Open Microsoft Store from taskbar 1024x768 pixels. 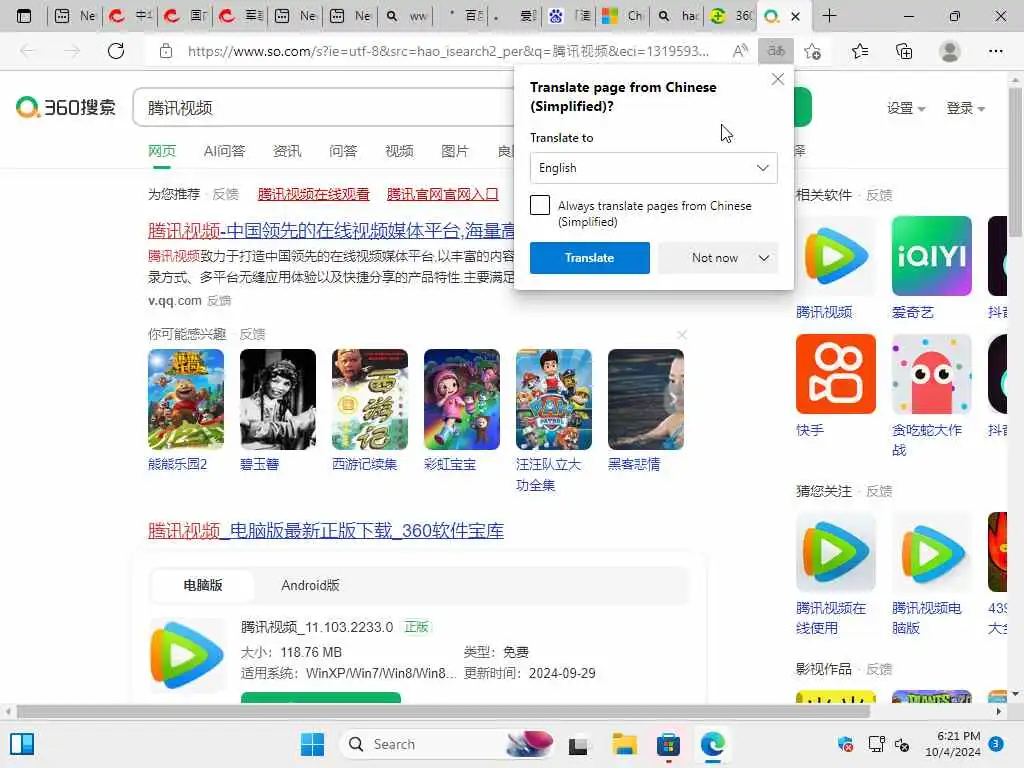coord(668,744)
